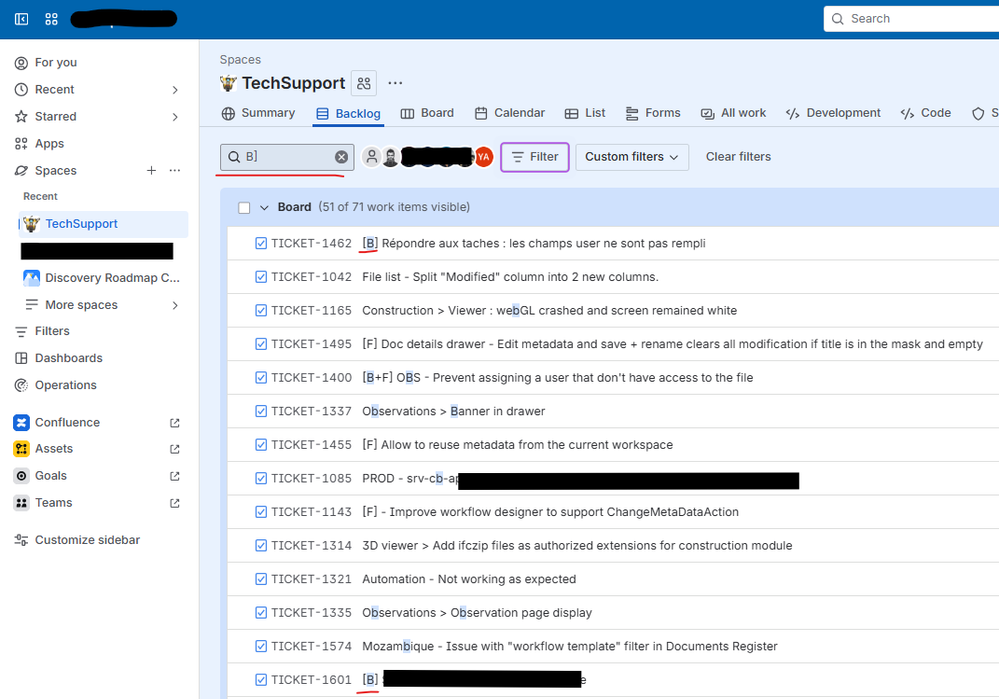
Task: Click the Clear filters link
Action: pyautogui.click(x=738, y=156)
